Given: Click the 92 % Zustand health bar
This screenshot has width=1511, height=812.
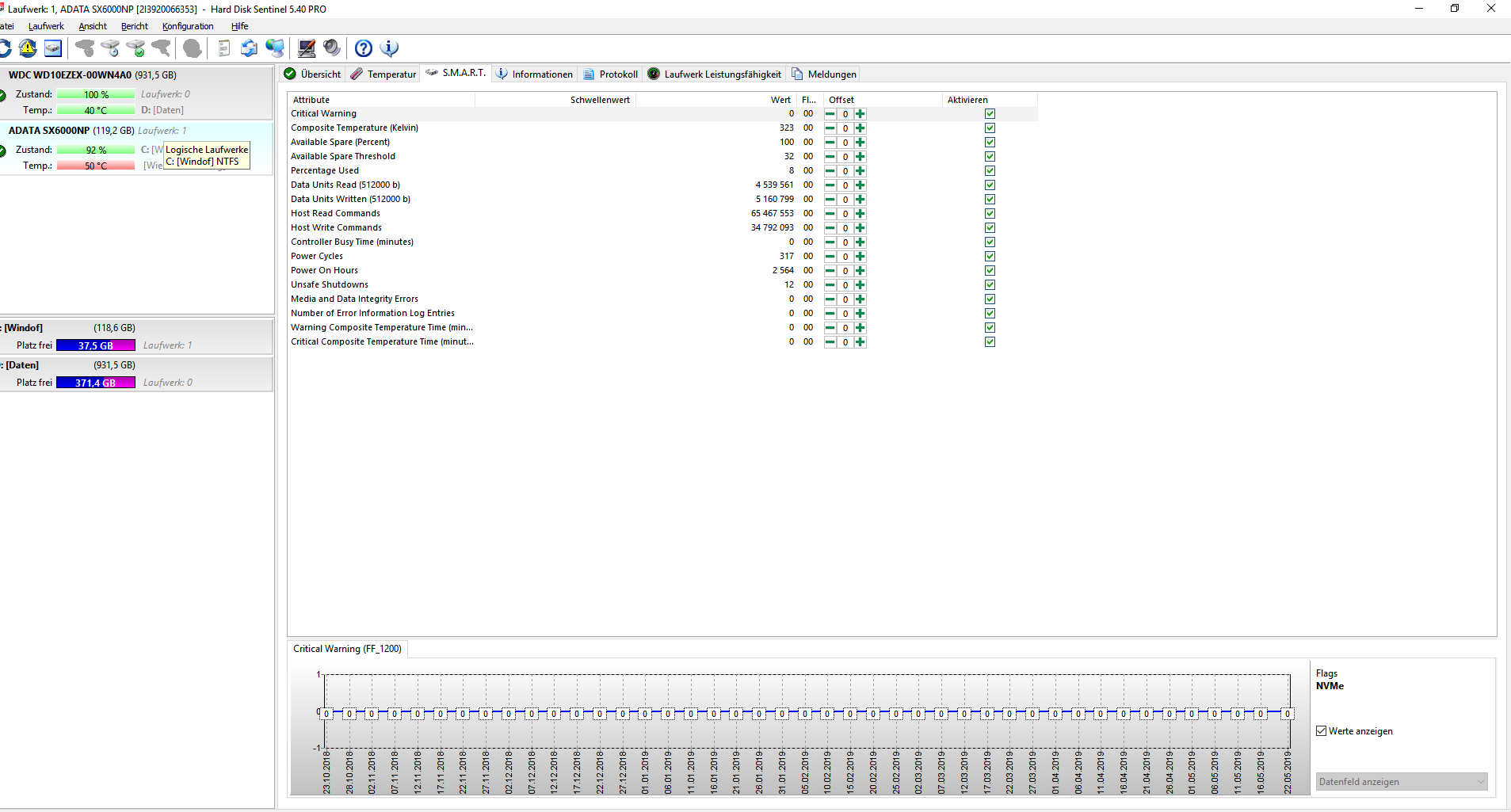Looking at the screenshot, I should 96,150.
